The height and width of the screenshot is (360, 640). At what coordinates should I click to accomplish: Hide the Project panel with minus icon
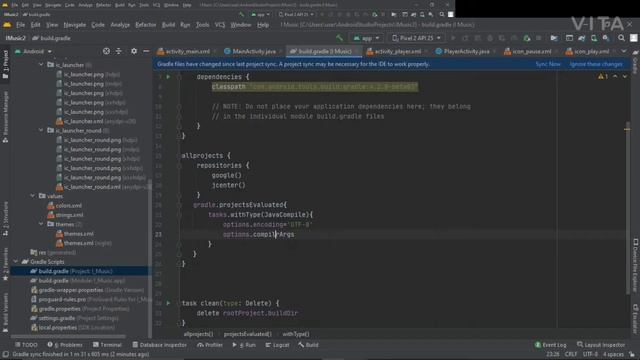tap(146, 51)
